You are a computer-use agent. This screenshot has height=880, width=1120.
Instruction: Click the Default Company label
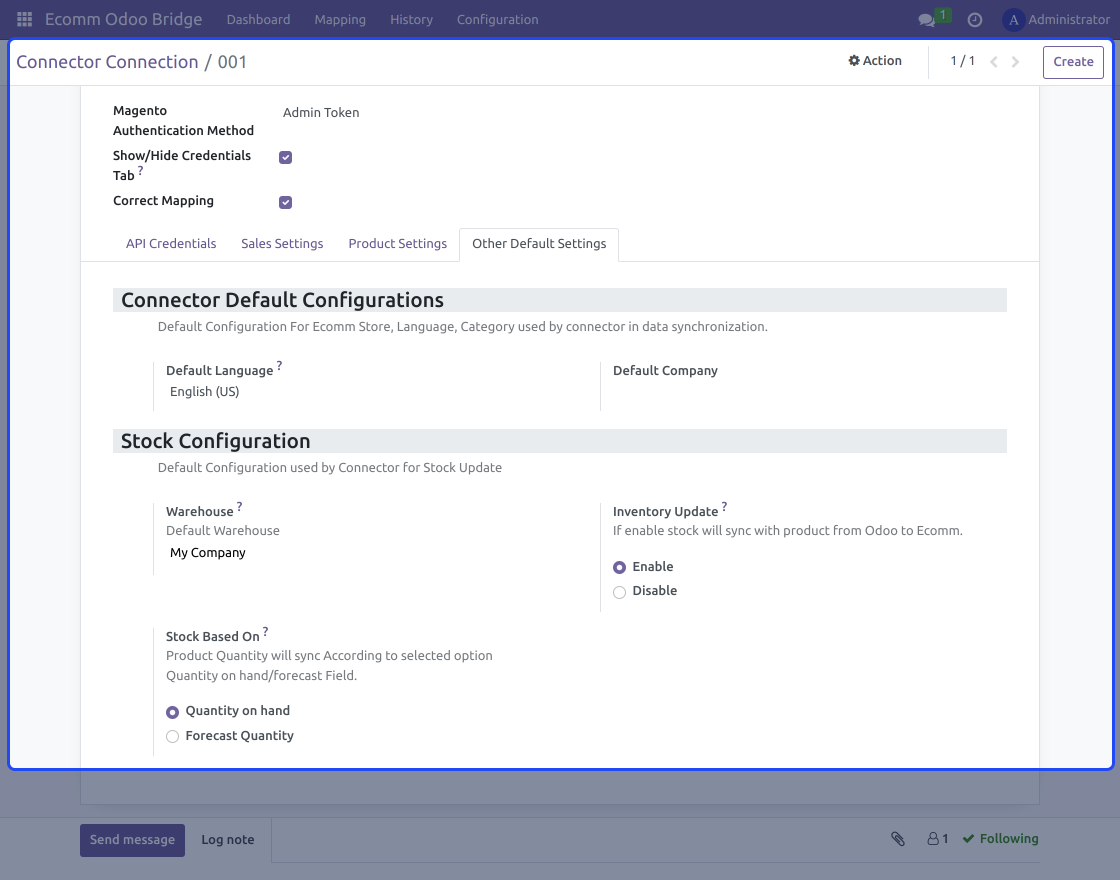click(665, 371)
